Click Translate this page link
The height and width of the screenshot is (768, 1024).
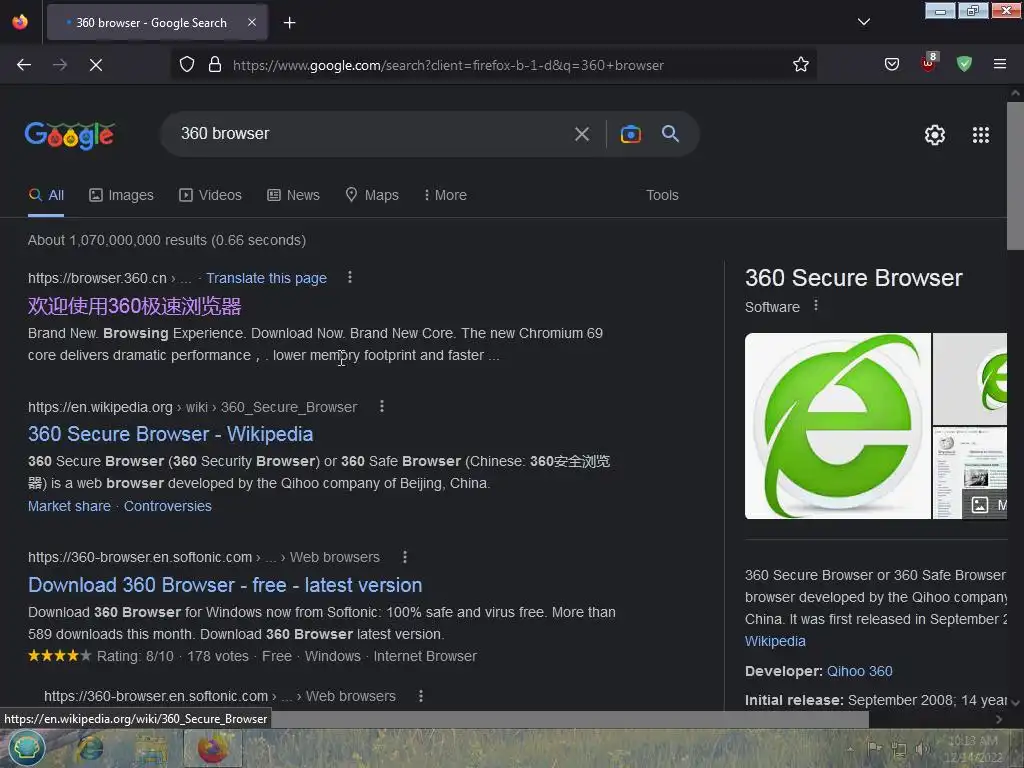[x=266, y=278]
